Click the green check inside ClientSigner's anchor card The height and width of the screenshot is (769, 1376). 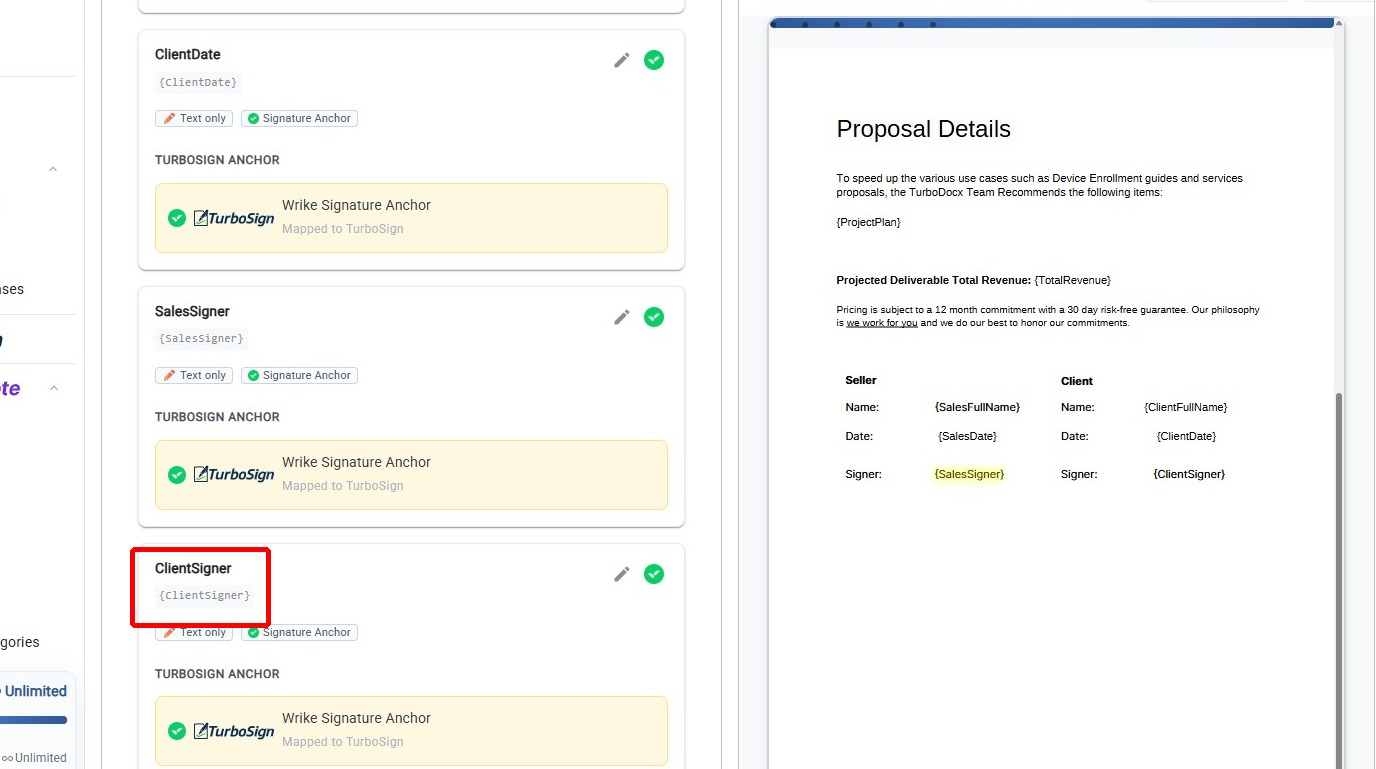point(177,730)
